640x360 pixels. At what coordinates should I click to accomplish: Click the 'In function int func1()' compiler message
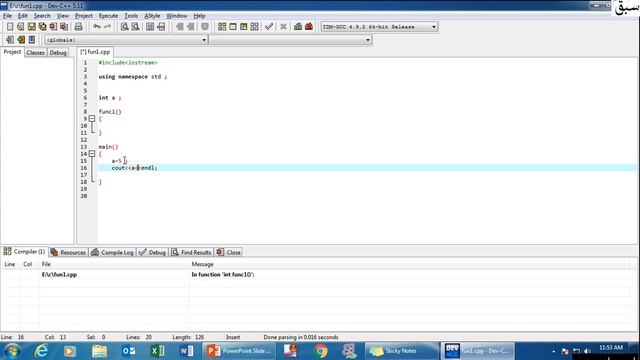click(223, 275)
